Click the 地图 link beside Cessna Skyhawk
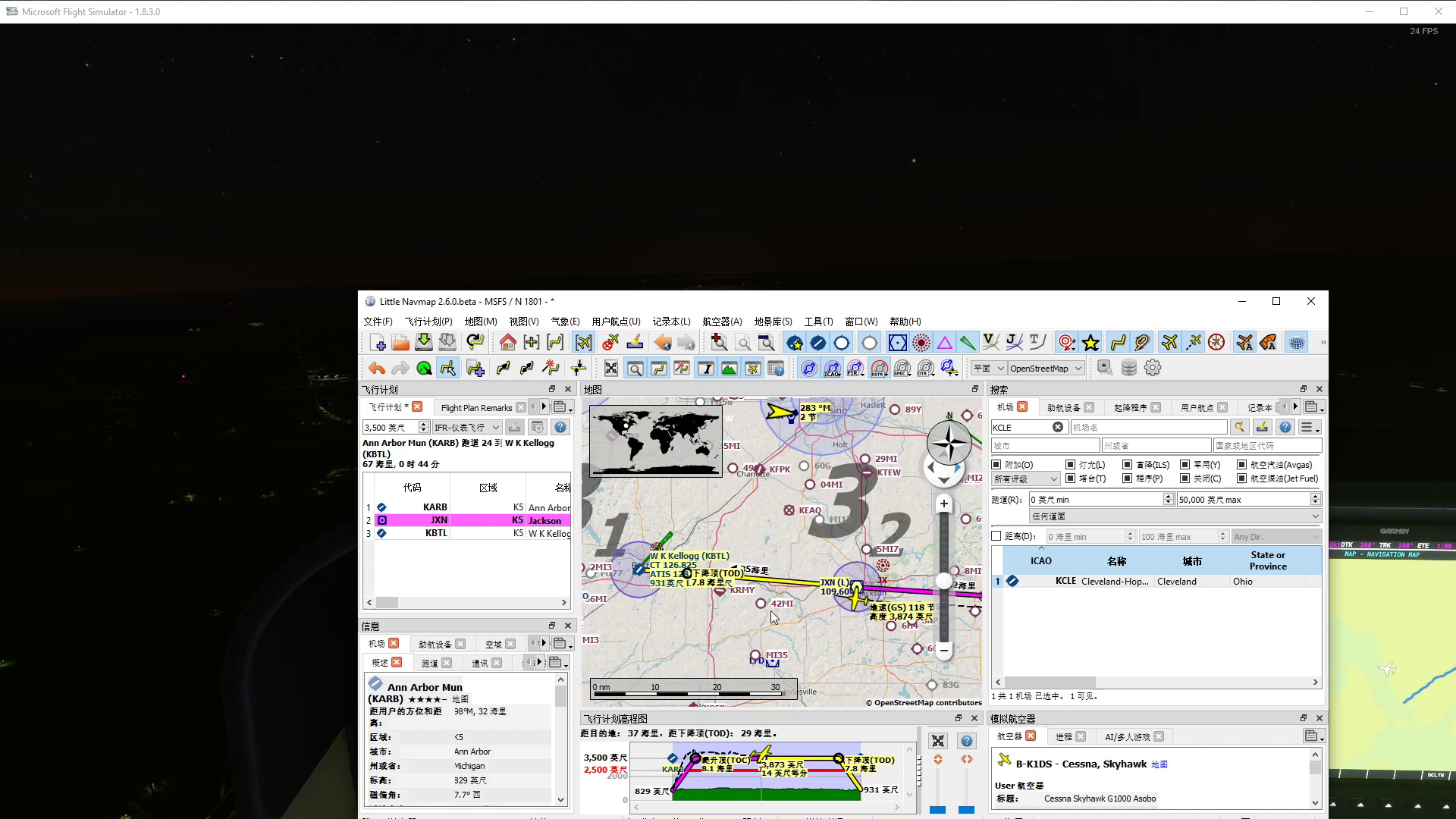 pyautogui.click(x=1159, y=764)
